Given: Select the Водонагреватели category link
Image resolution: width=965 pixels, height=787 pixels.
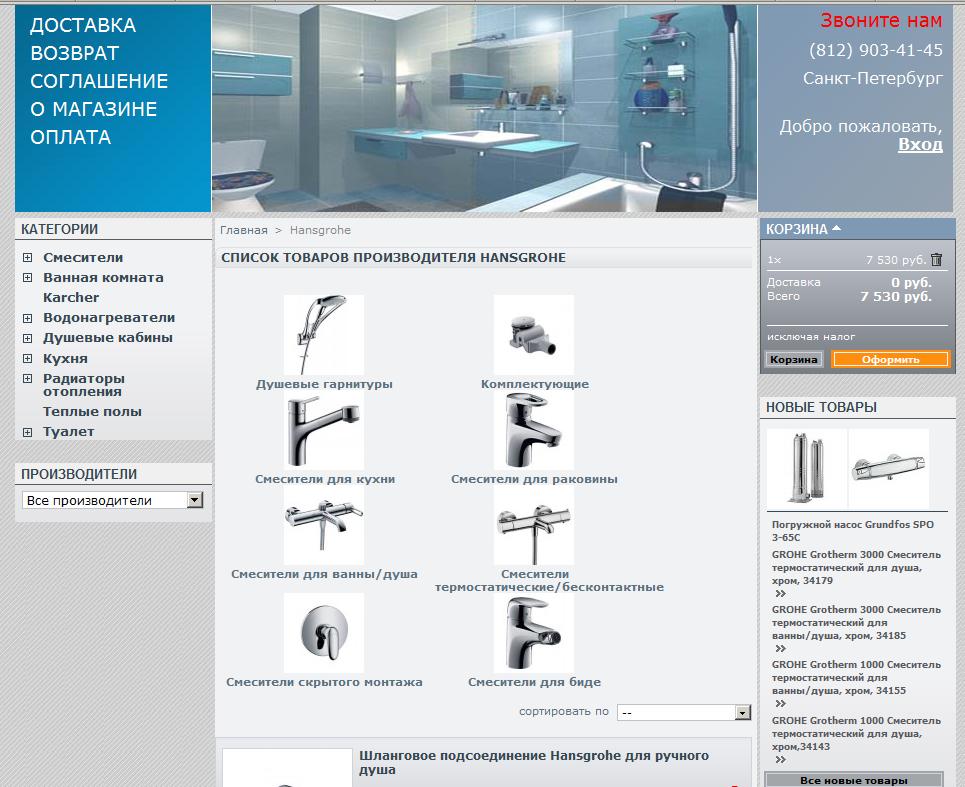Looking at the screenshot, I should pyautogui.click(x=109, y=318).
